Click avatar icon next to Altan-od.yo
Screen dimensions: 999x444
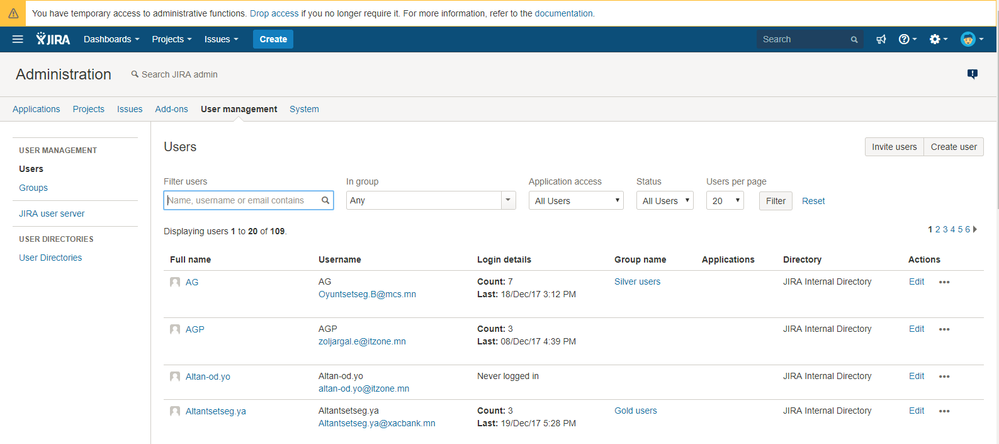pyautogui.click(x=175, y=376)
